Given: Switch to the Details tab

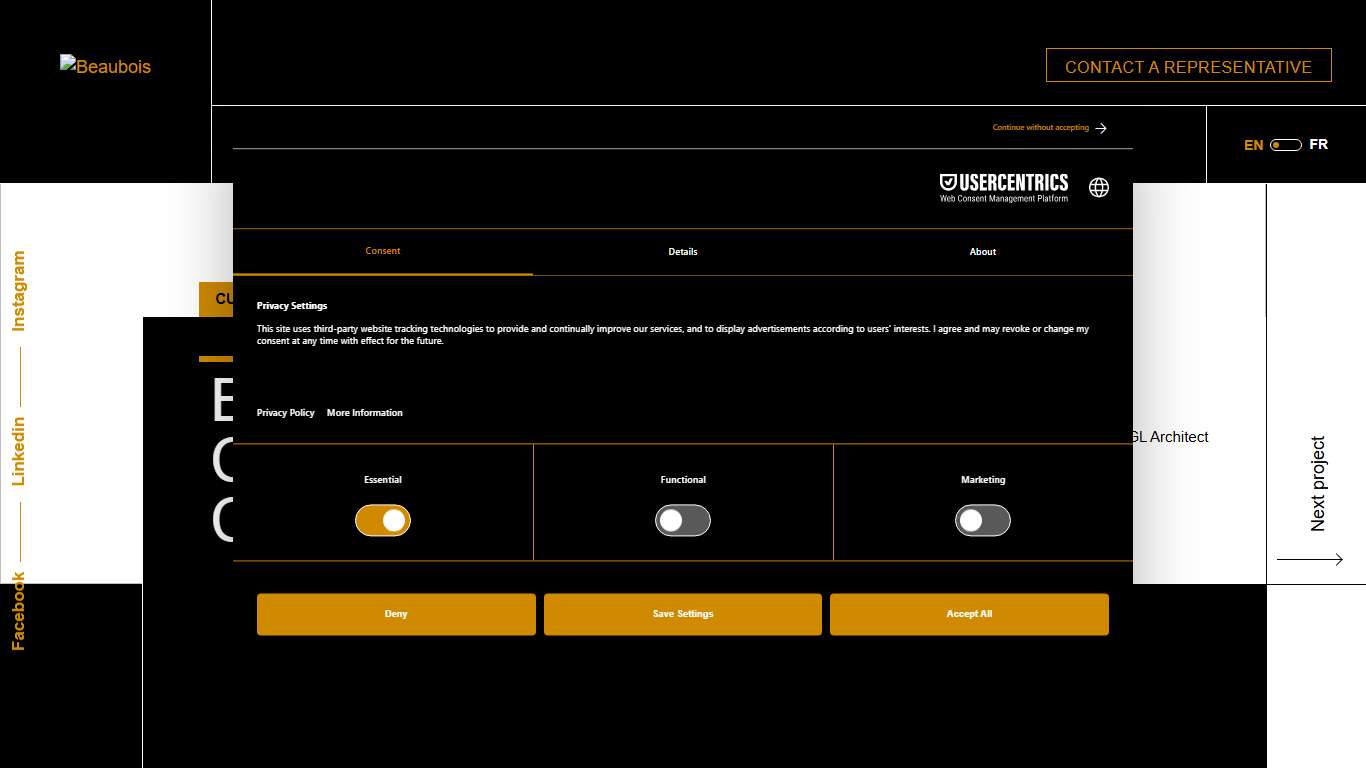Looking at the screenshot, I should (x=683, y=252).
